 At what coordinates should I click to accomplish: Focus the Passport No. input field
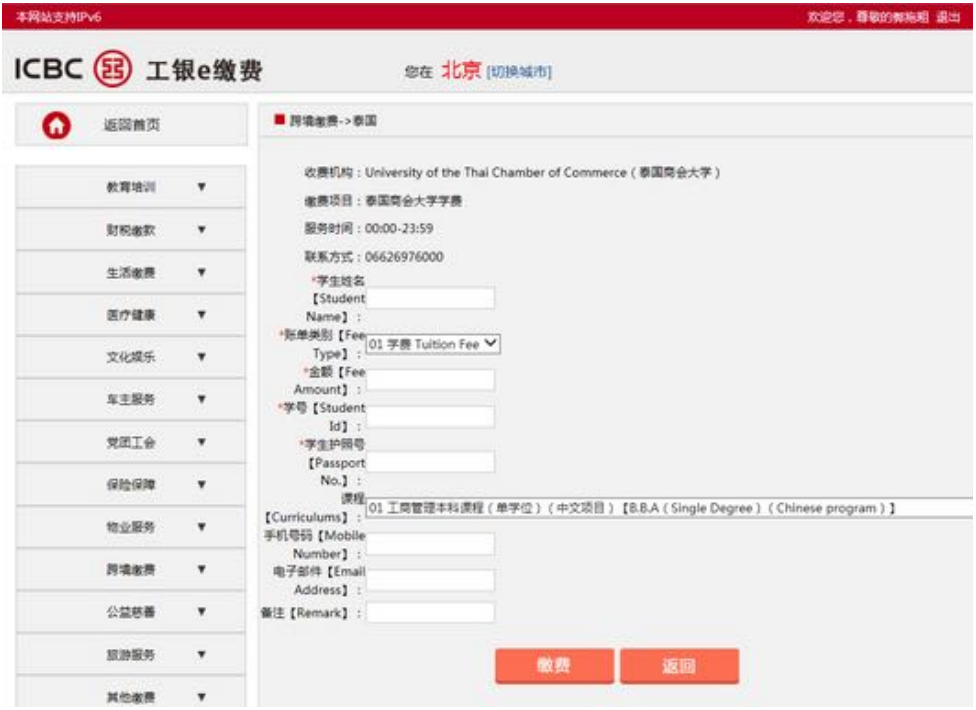pyautogui.click(x=431, y=462)
